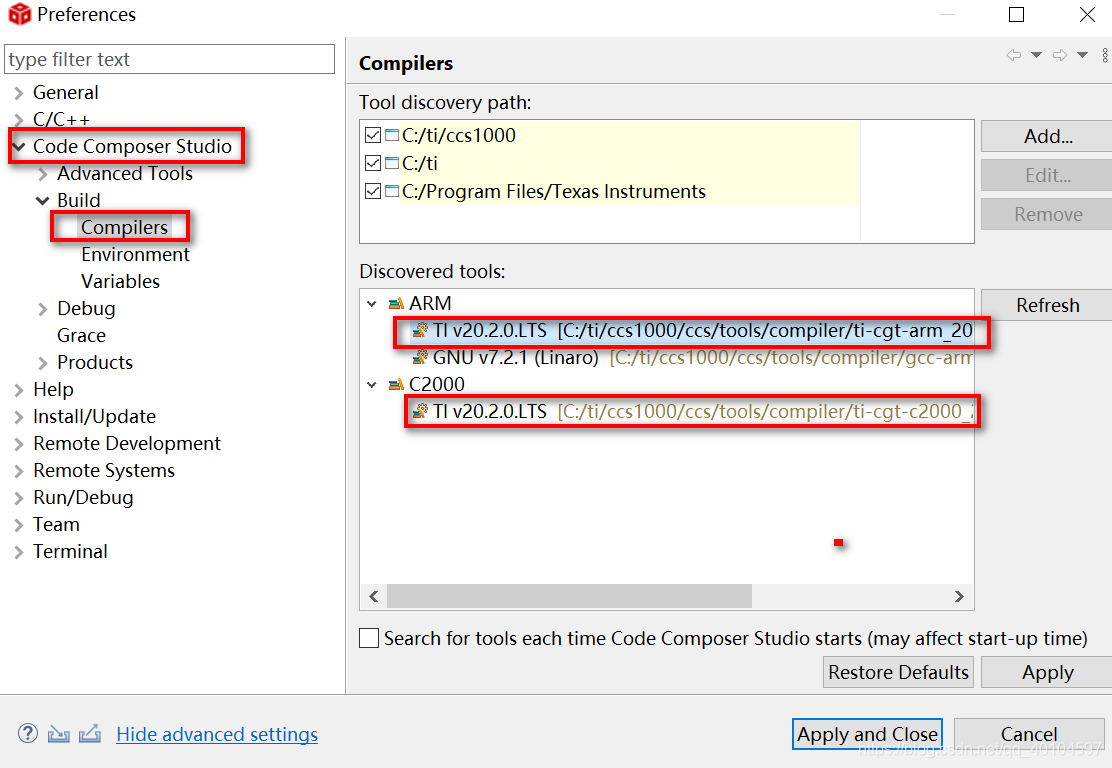Click the horizontal scrollbar thumb

coord(569,596)
